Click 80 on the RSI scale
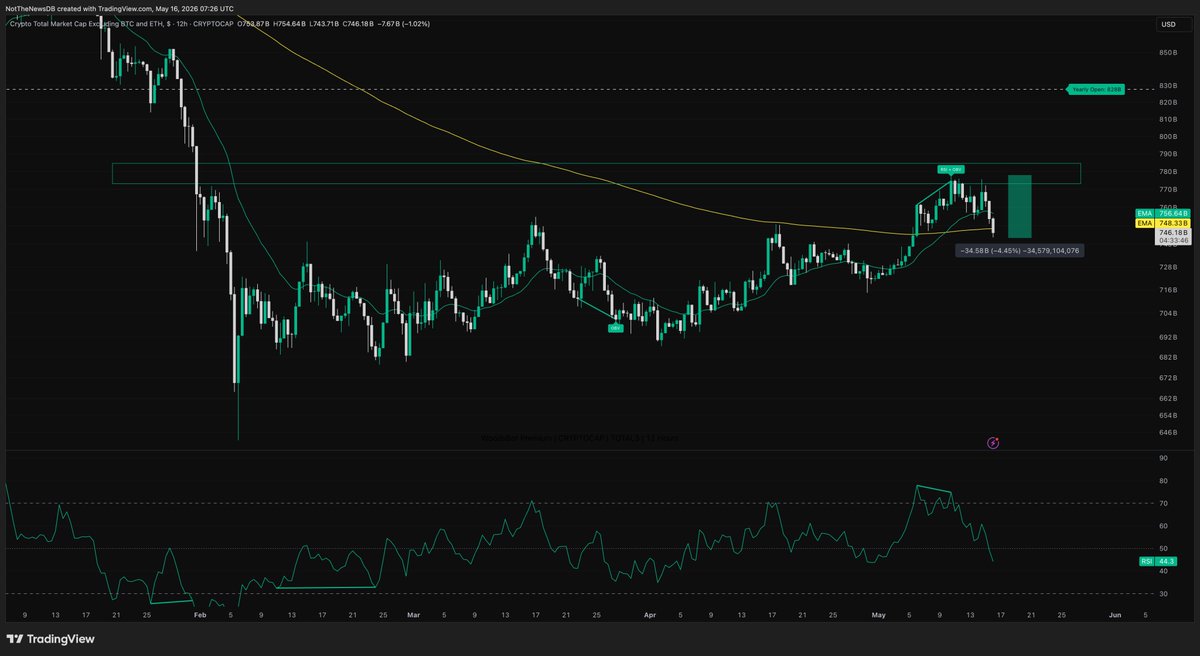Image resolution: width=1200 pixels, height=656 pixels. point(1163,481)
